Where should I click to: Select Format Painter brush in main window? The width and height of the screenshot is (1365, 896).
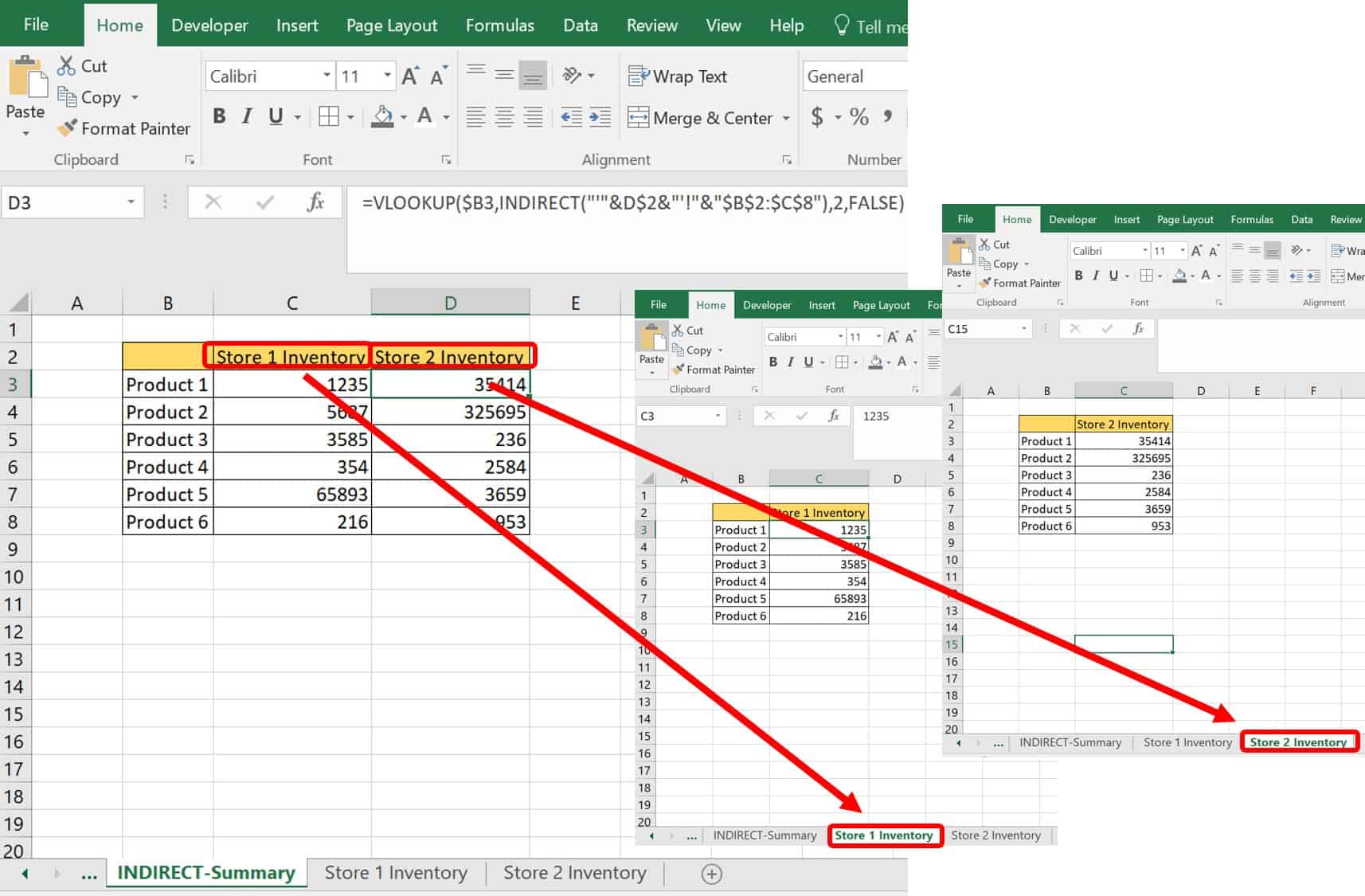tap(68, 128)
